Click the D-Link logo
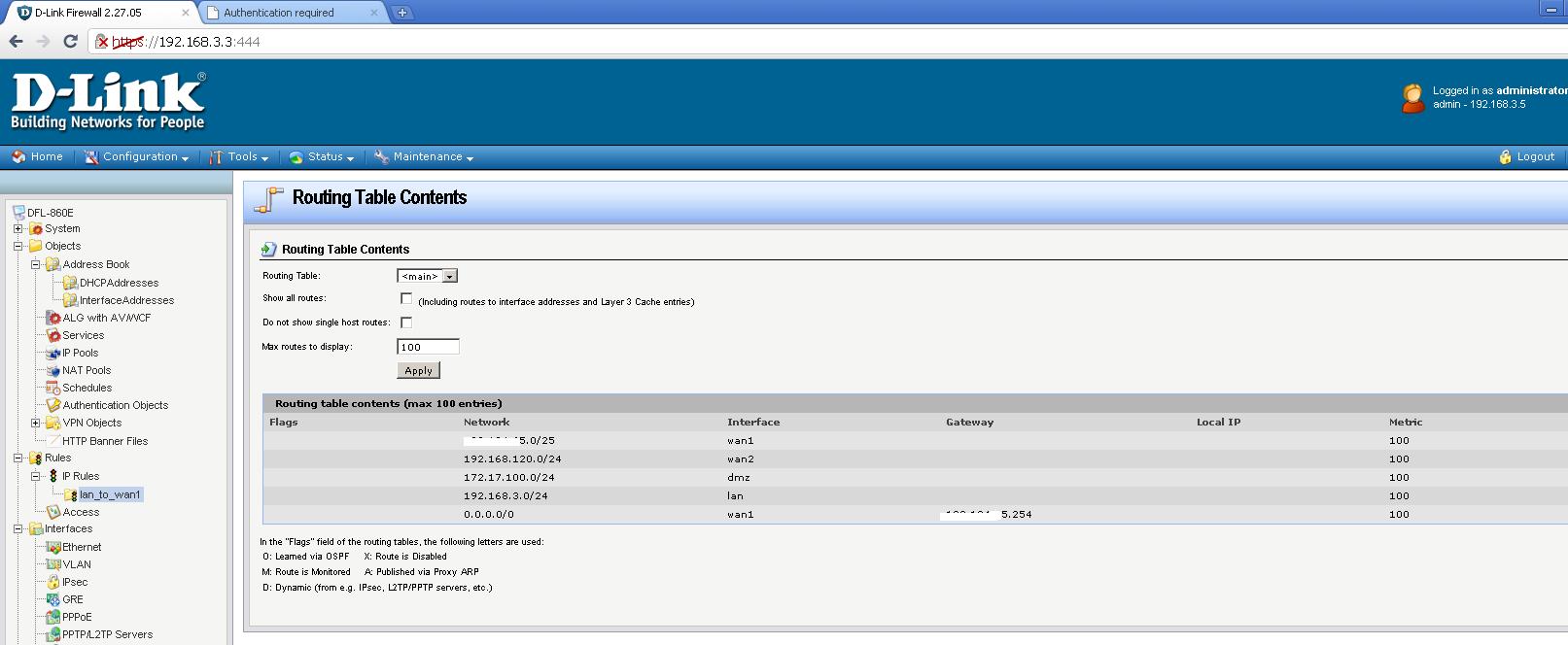Screen dimensions: 1568x645 [108, 101]
